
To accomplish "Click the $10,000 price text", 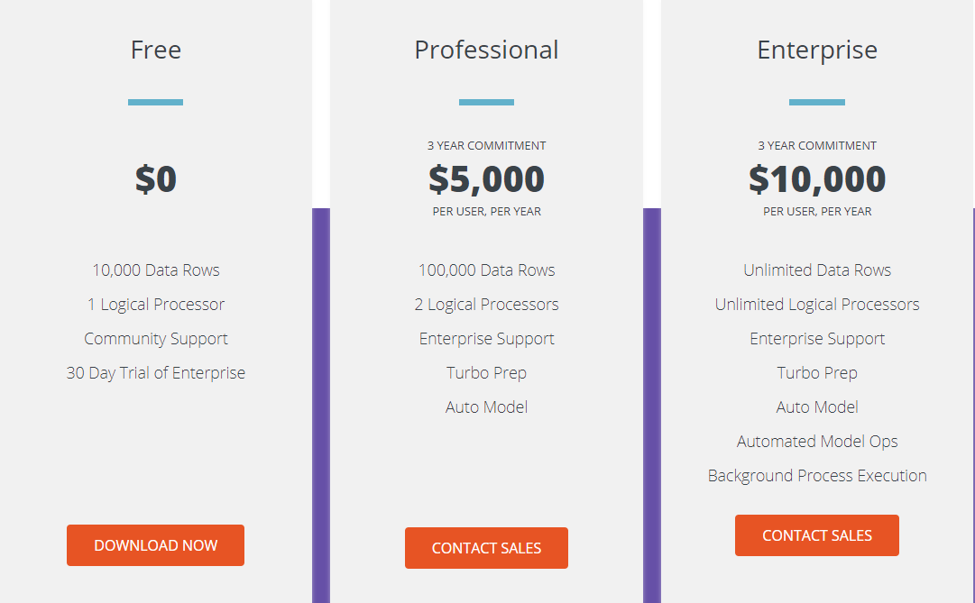I will point(817,179).
